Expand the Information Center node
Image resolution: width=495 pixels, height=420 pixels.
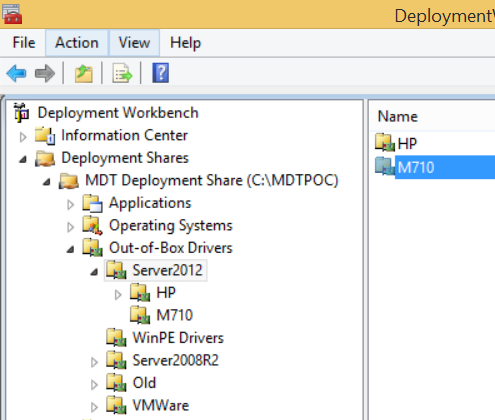click(x=23, y=137)
